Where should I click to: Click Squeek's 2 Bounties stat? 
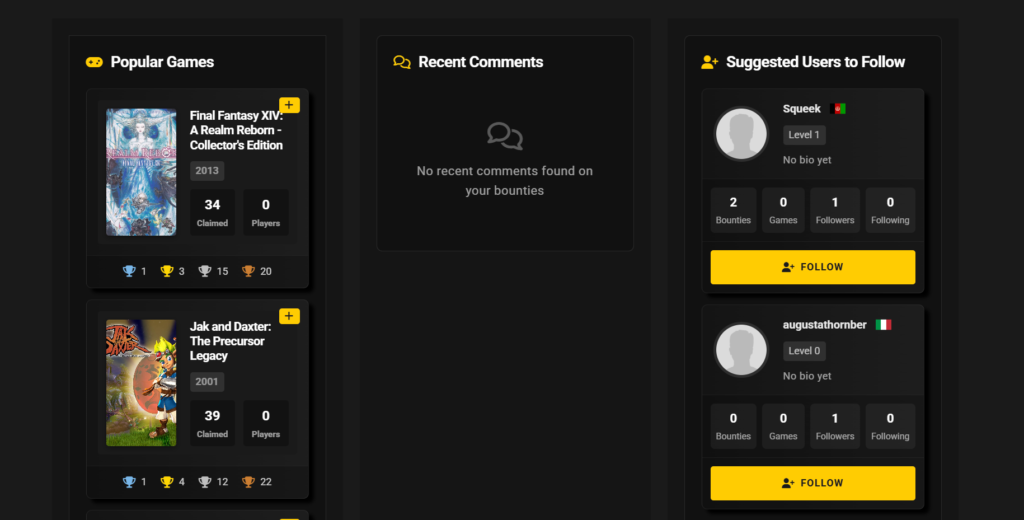pyautogui.click(x=733, y=210)
